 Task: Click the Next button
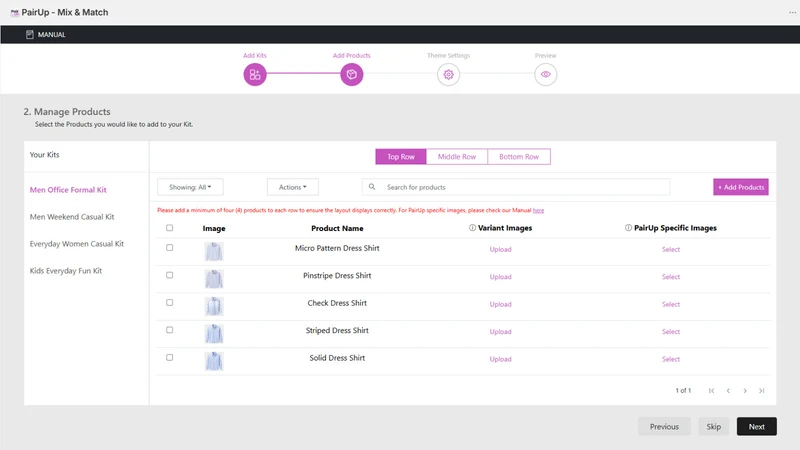757,427
